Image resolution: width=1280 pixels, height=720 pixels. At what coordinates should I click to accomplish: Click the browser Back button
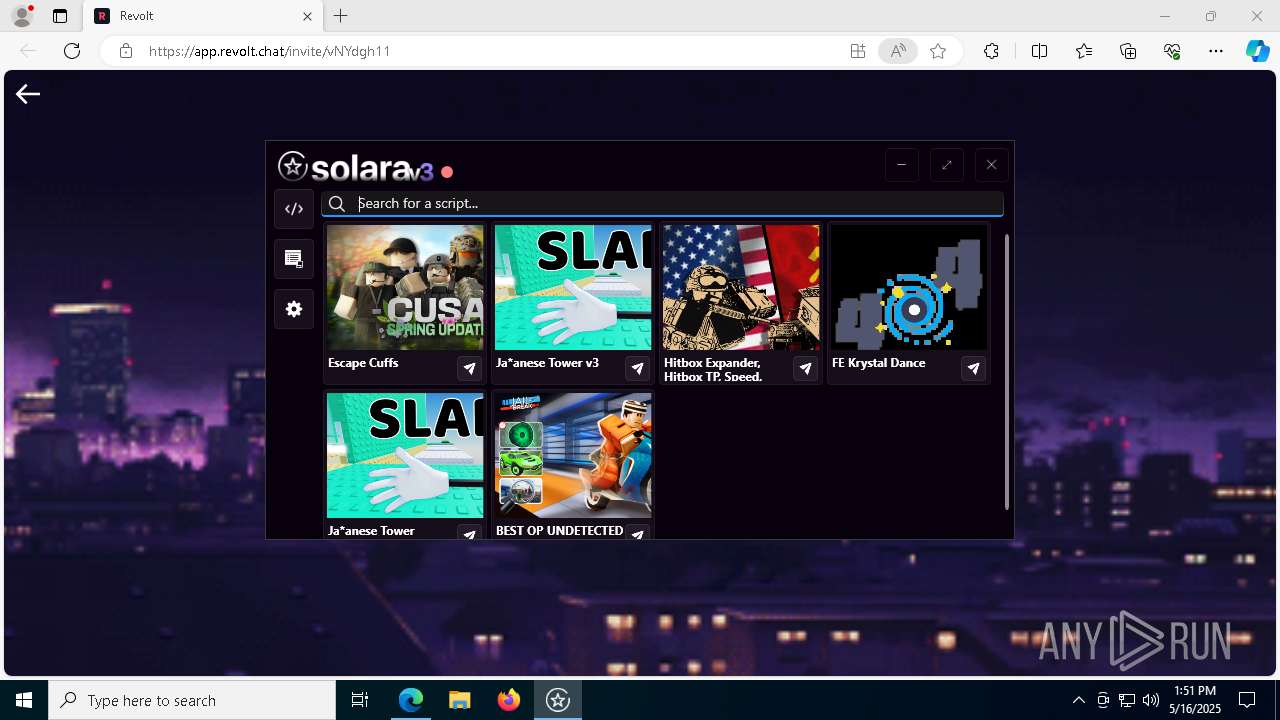[28, 51]
